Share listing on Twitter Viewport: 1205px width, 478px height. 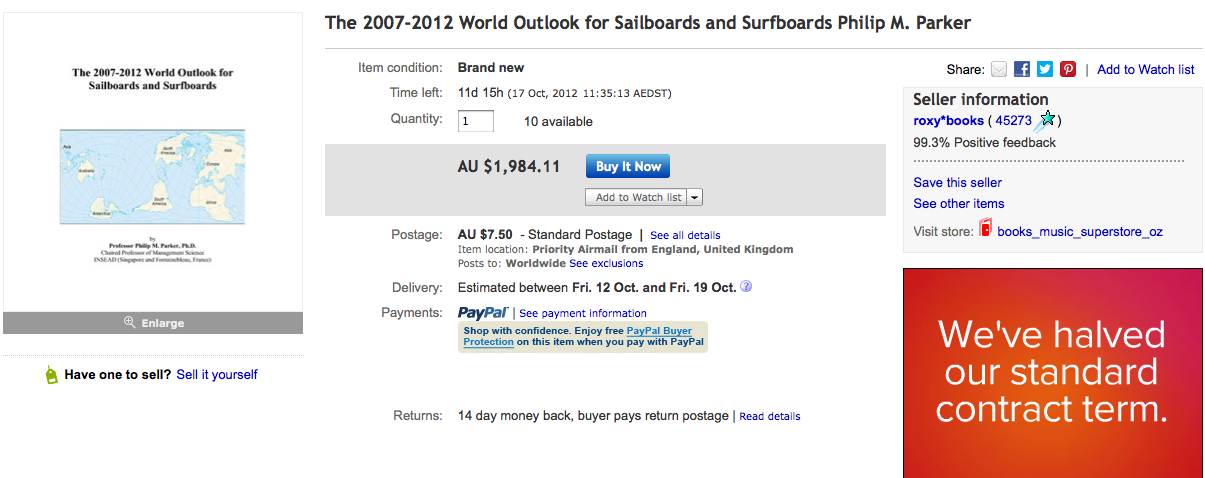(x=1045, y=69)
